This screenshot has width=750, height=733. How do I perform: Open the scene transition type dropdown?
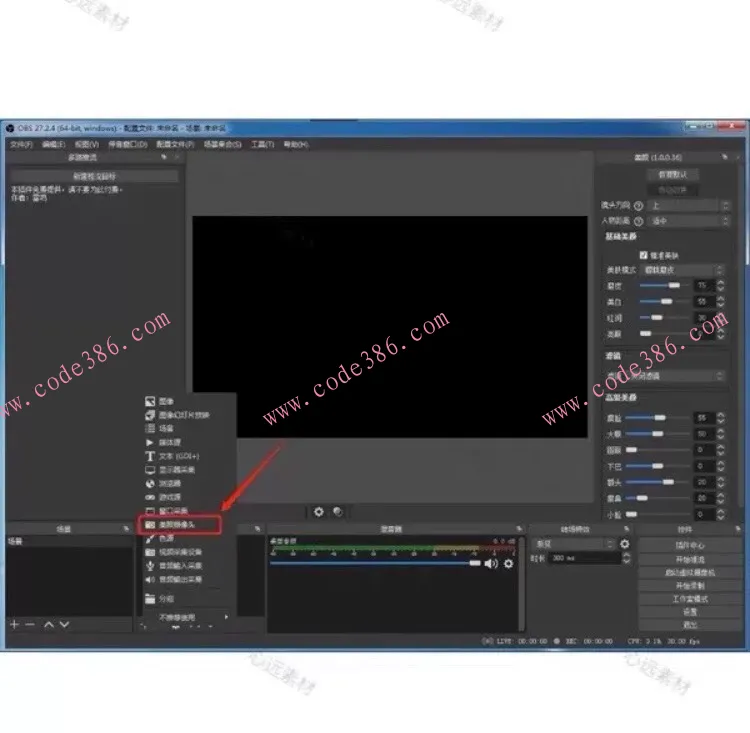573,544
